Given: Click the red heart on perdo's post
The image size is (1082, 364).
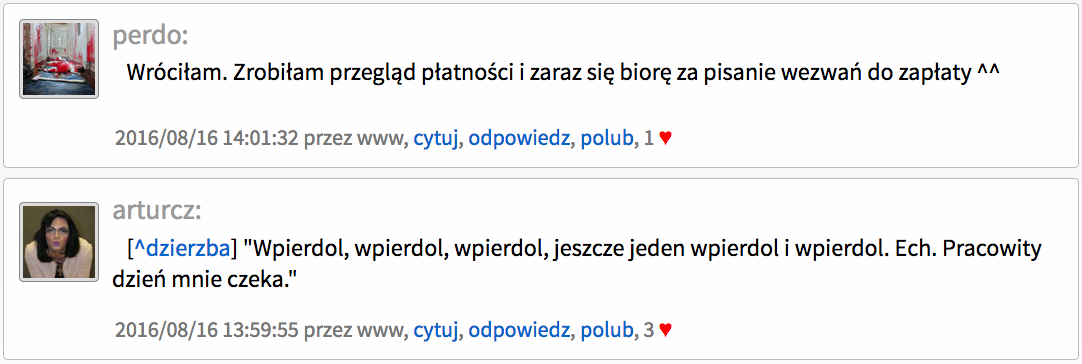Looking at the screenshot, I should [665, 138].
